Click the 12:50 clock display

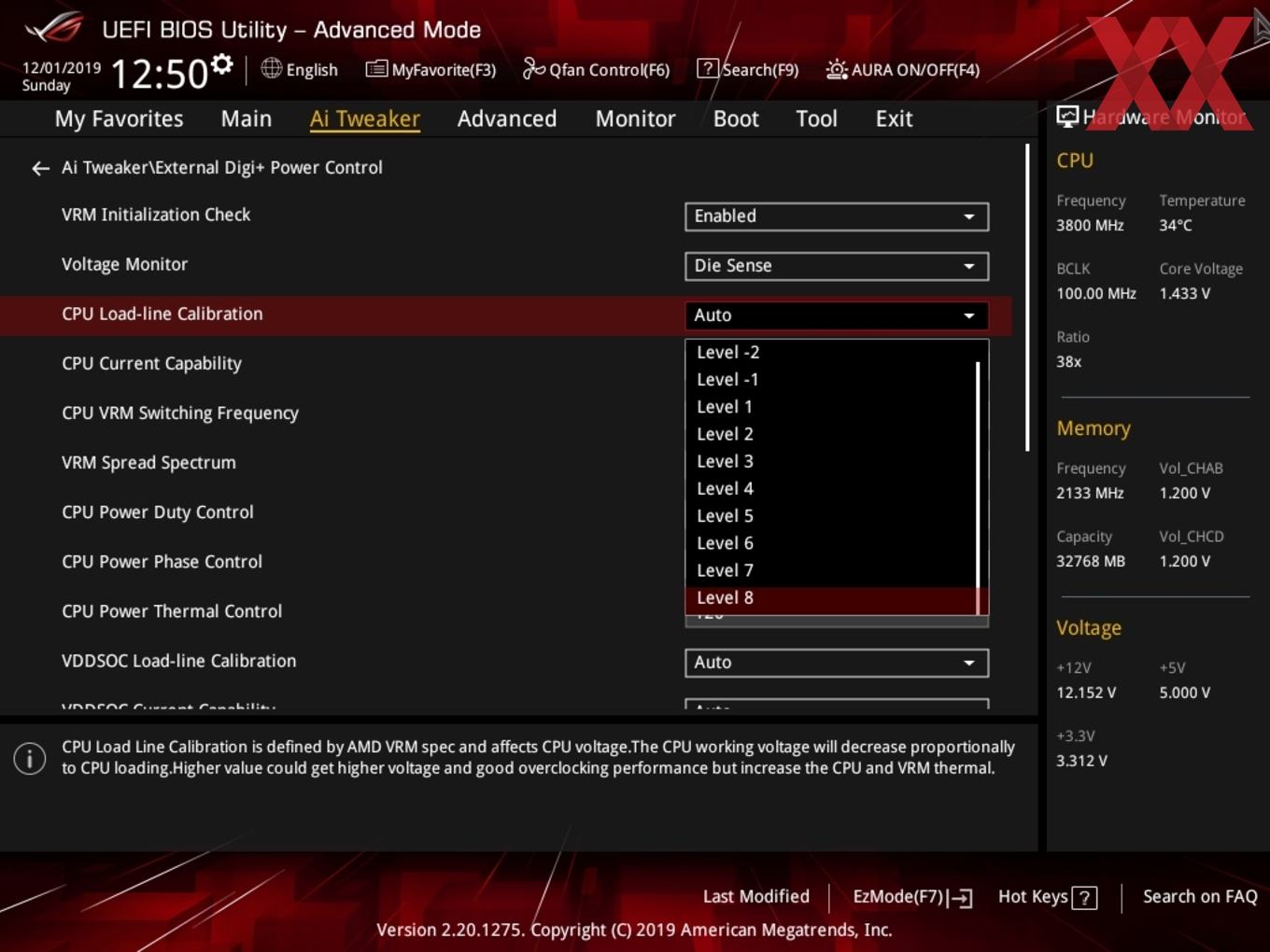click(159, 74)
